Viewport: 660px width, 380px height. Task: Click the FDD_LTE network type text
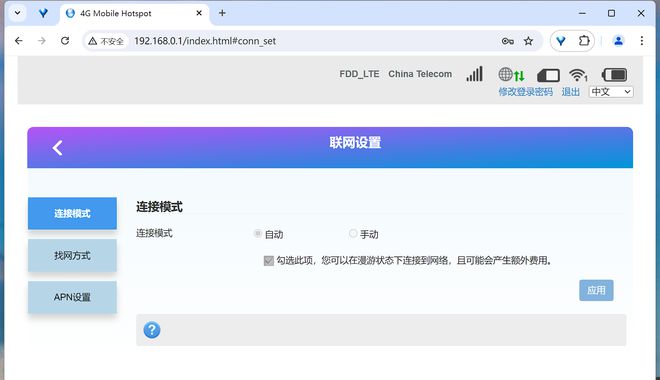[359, 74]
